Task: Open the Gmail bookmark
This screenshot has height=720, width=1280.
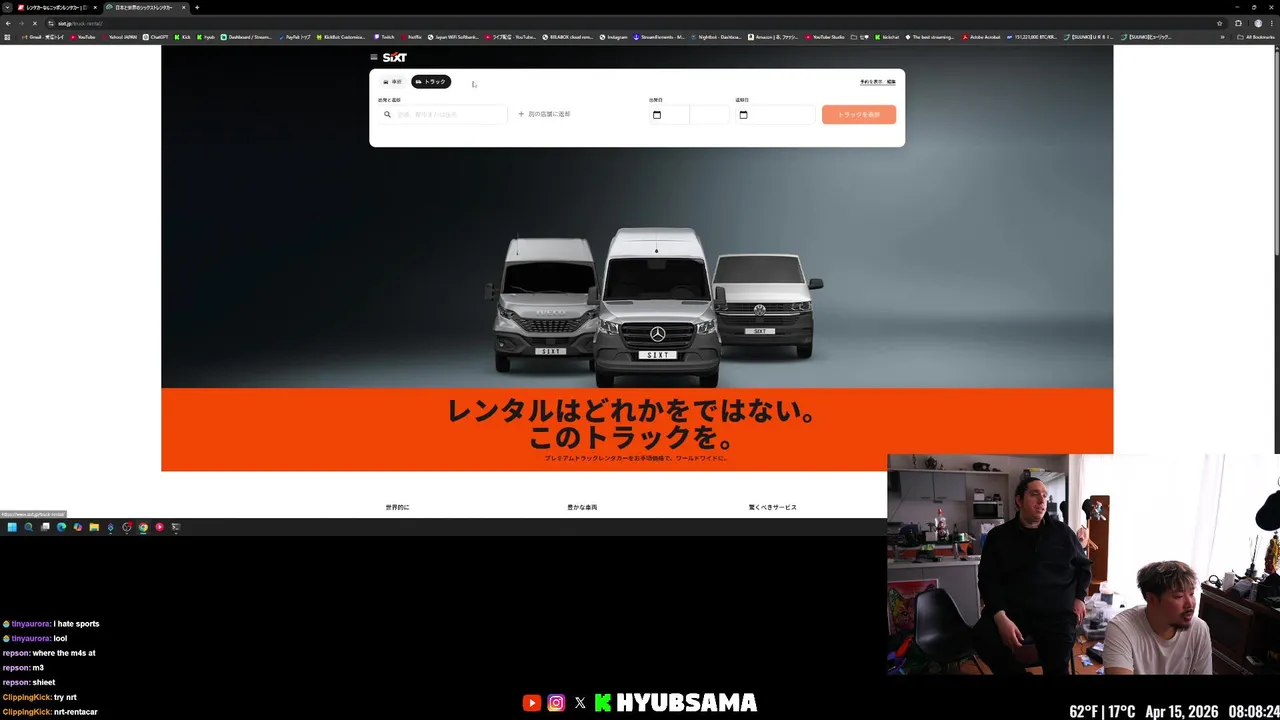Action: (x=42, y=37)
